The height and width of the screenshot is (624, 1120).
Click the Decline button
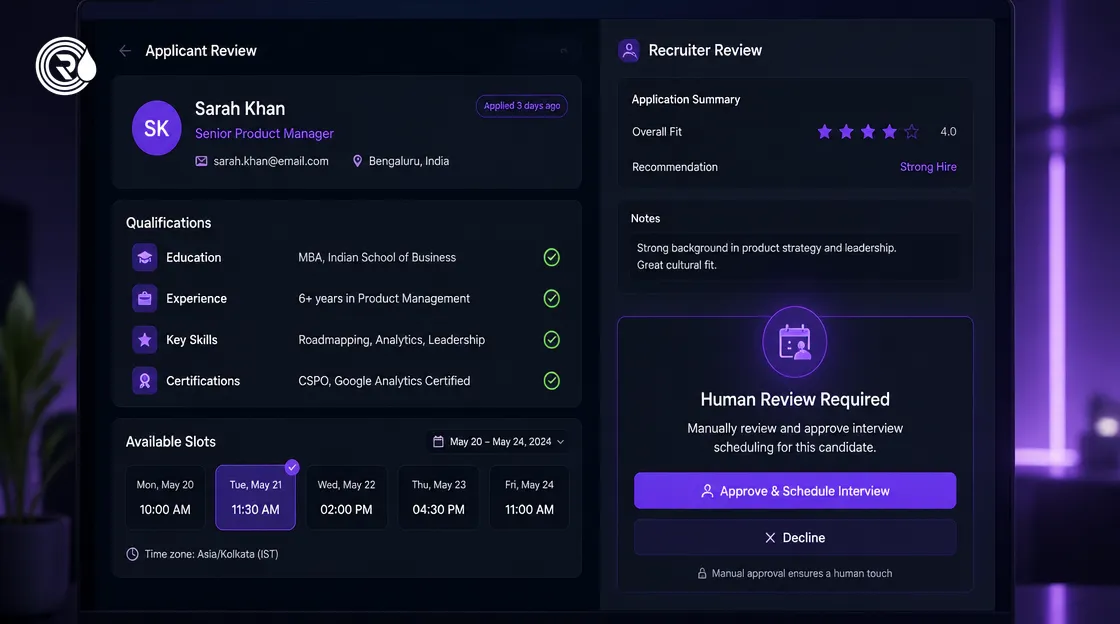click(795, 538)
